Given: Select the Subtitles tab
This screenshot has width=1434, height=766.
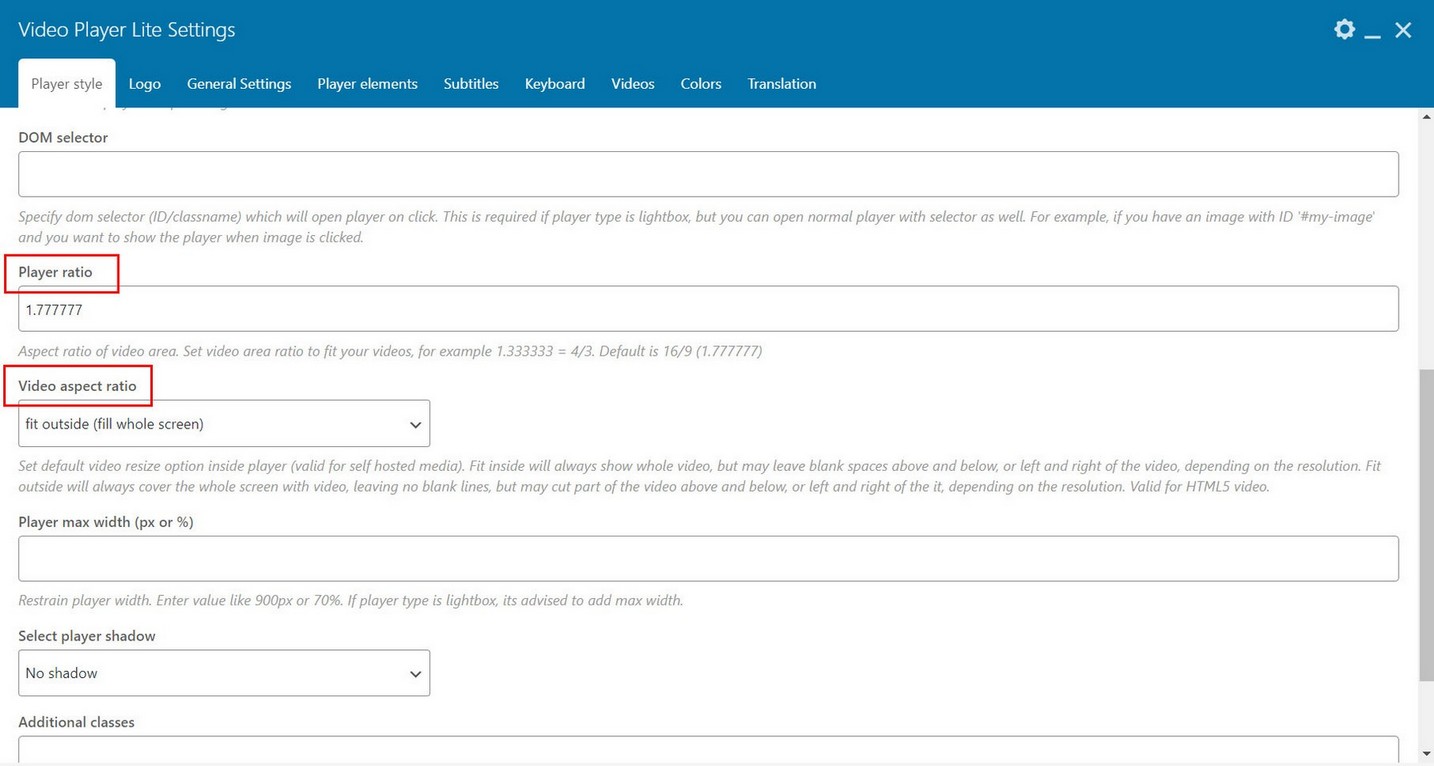Looking at the screenshot, I should pyautogui.click(x=471, y=84).
